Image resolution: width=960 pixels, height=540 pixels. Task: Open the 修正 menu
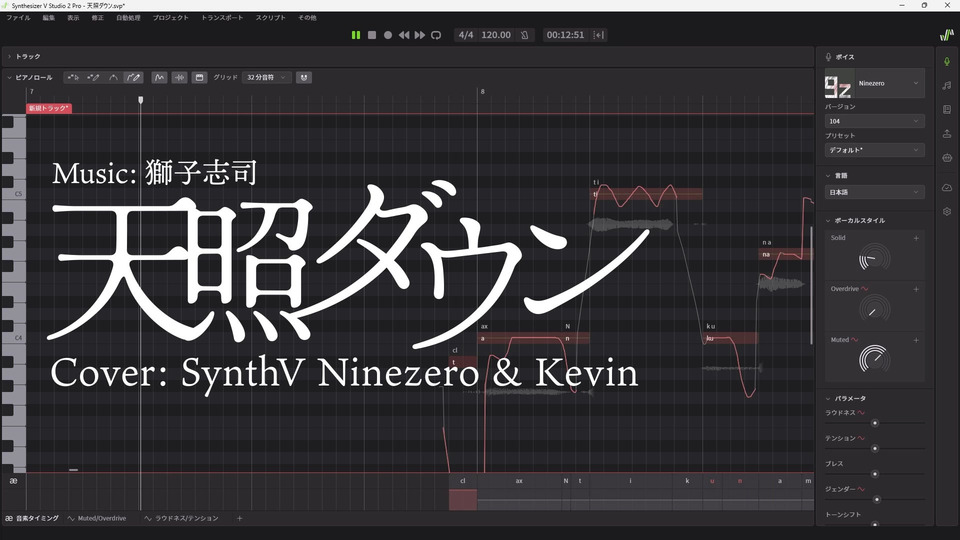click(98, 18)
